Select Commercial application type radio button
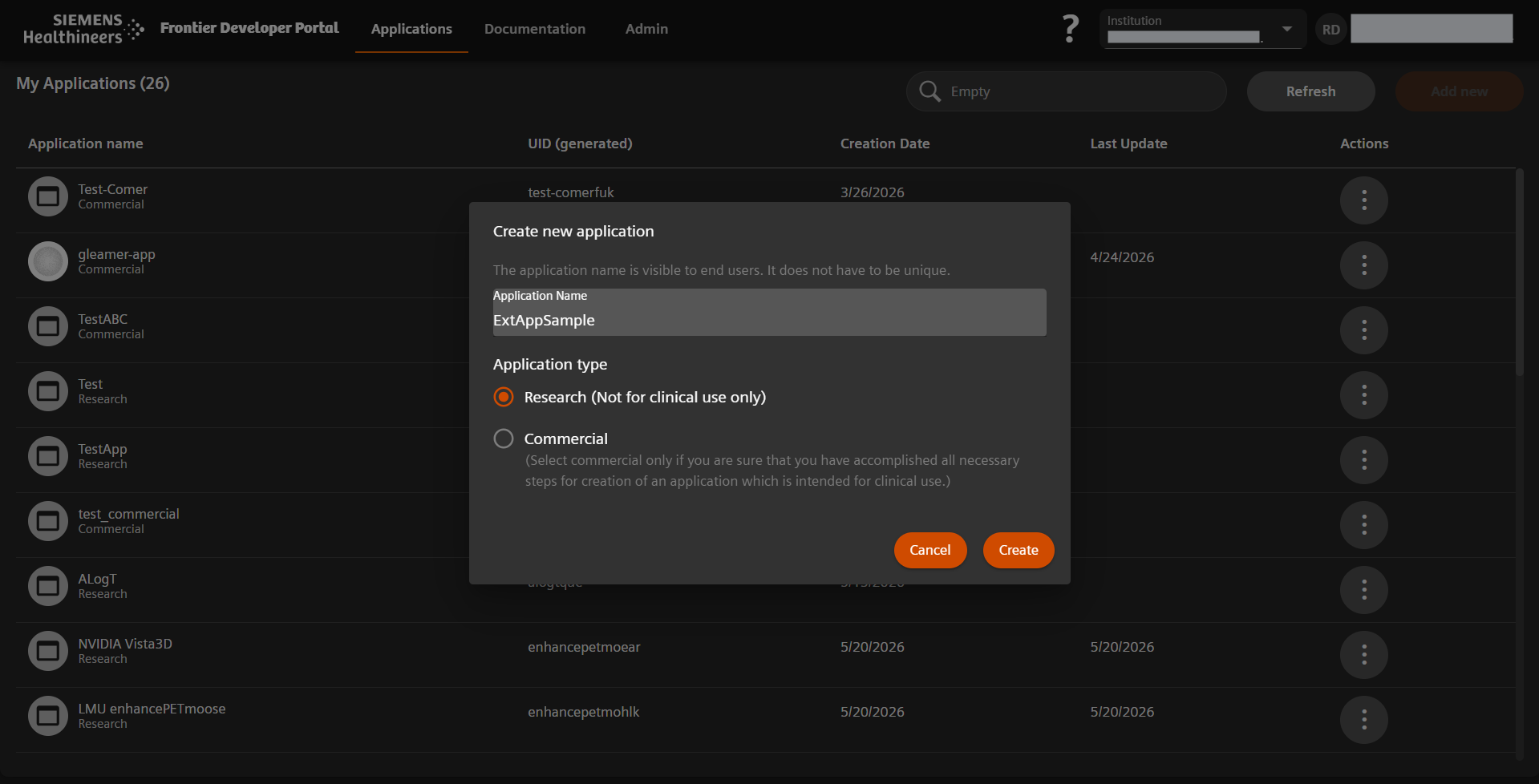1539x784 pixels. tap(504, 438)
